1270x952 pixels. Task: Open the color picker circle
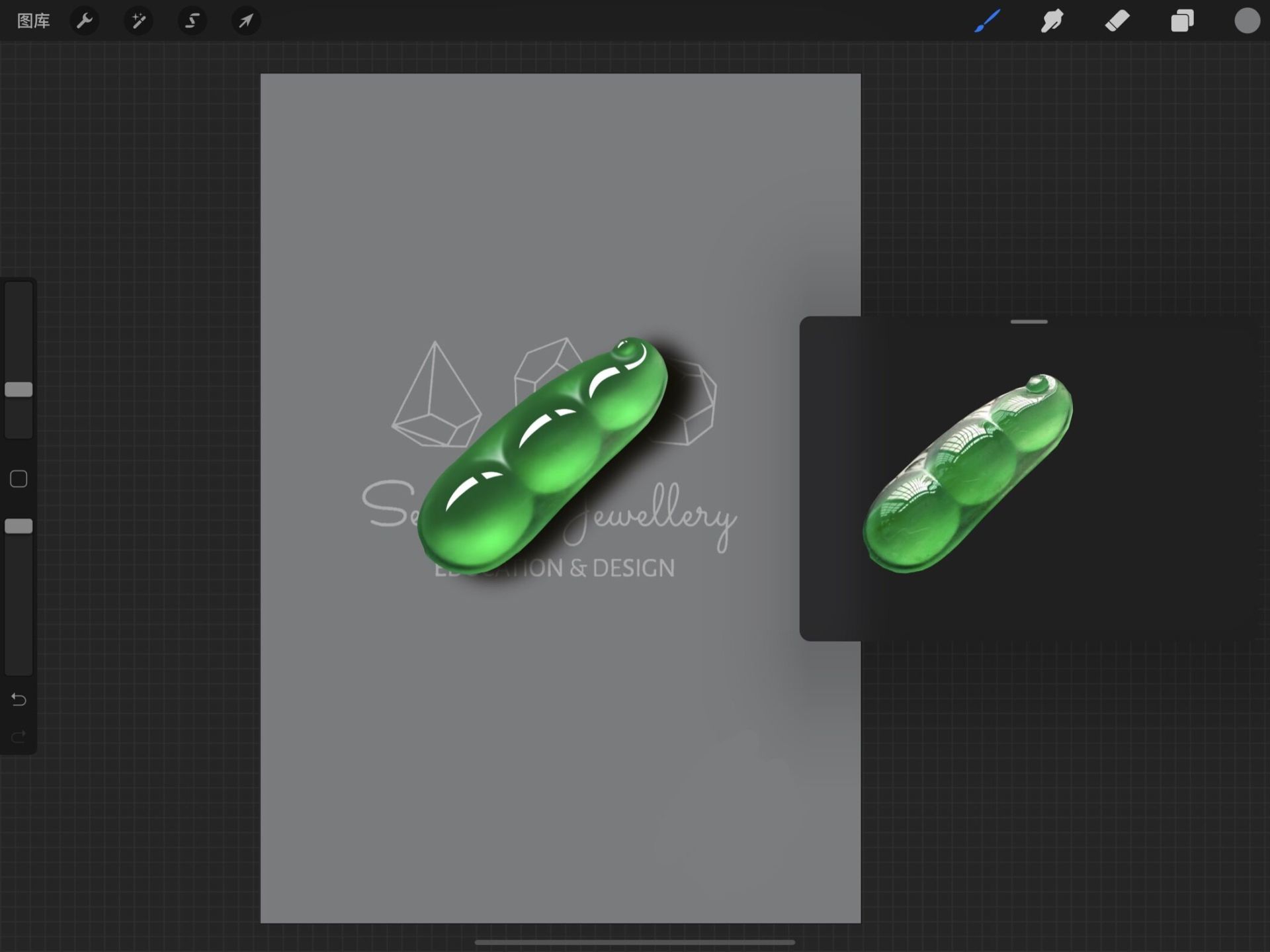[x=1247, y=21]
